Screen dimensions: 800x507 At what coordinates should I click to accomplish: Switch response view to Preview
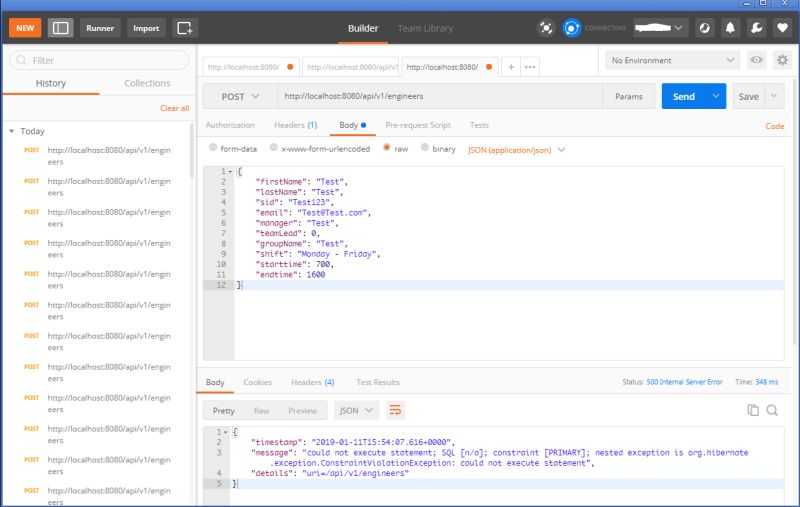click(302, 411)
